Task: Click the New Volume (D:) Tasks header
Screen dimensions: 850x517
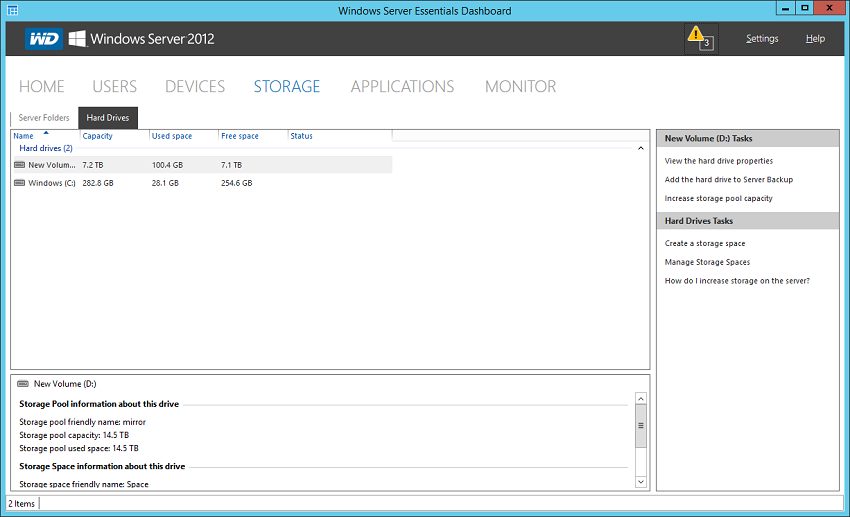Action: (748, 139)
